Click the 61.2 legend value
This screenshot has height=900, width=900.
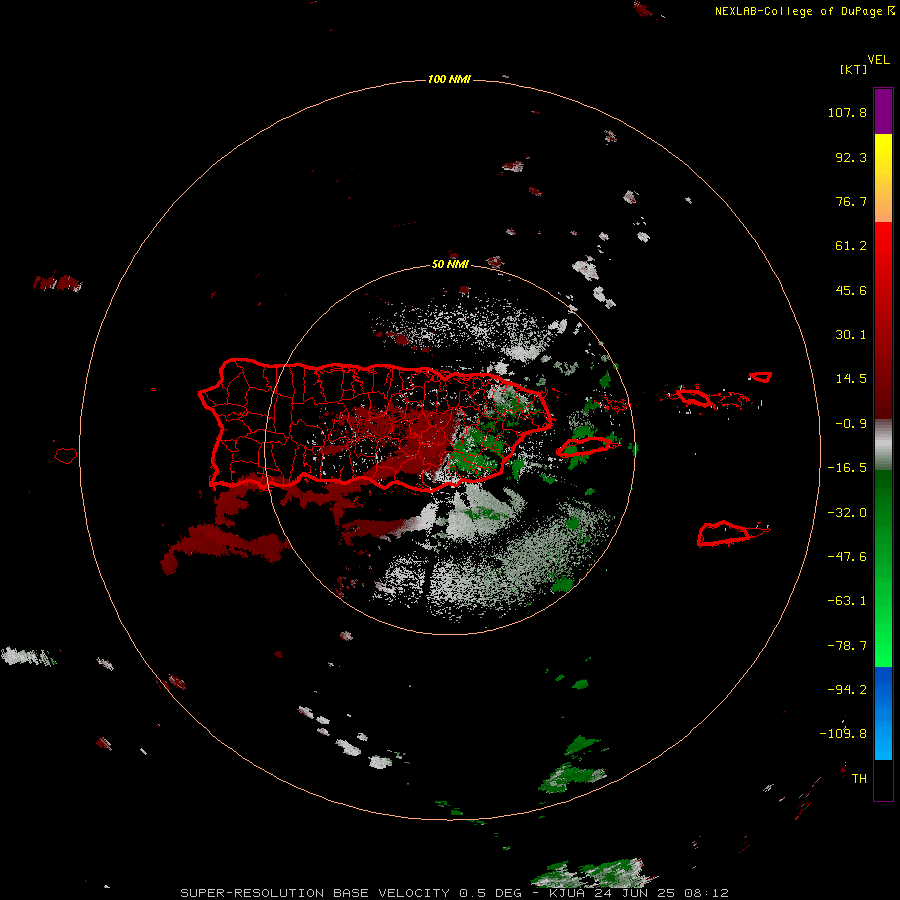point(851,246)
